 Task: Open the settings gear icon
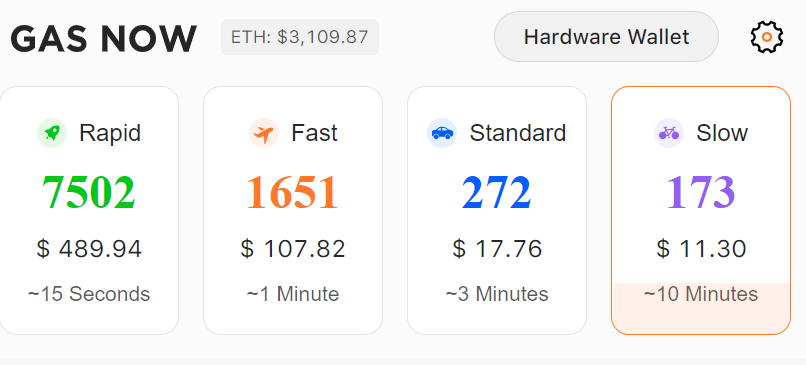click(766, 37)
